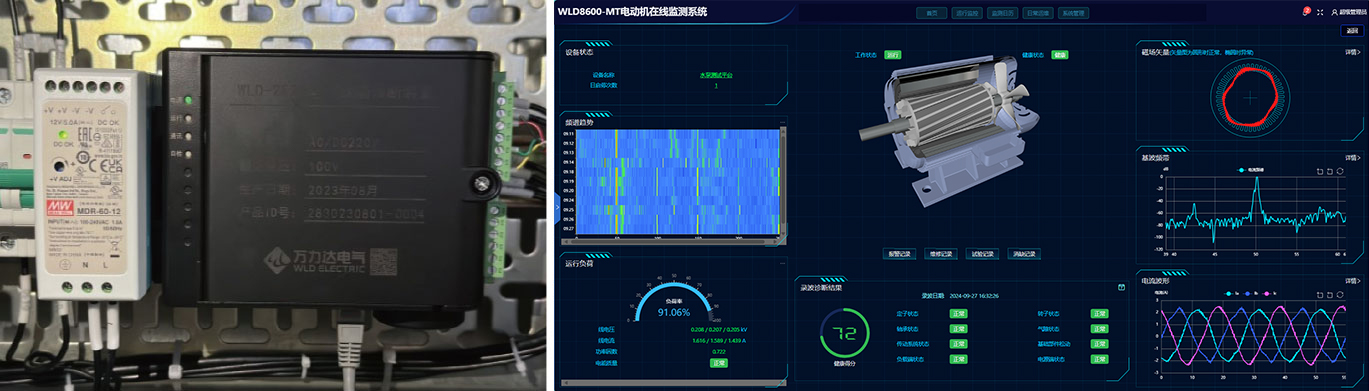
Task: Click the zoom-reset icon on 电流波形 chart
Action: tap(1330, 295)
